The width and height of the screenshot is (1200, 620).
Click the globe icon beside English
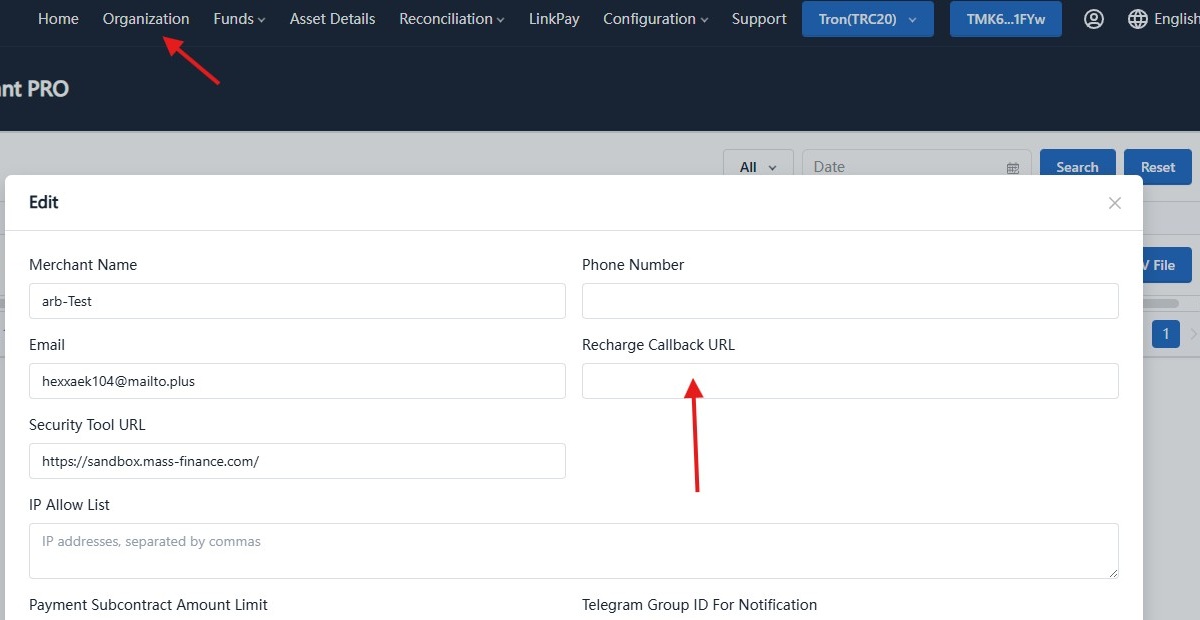1137,18
